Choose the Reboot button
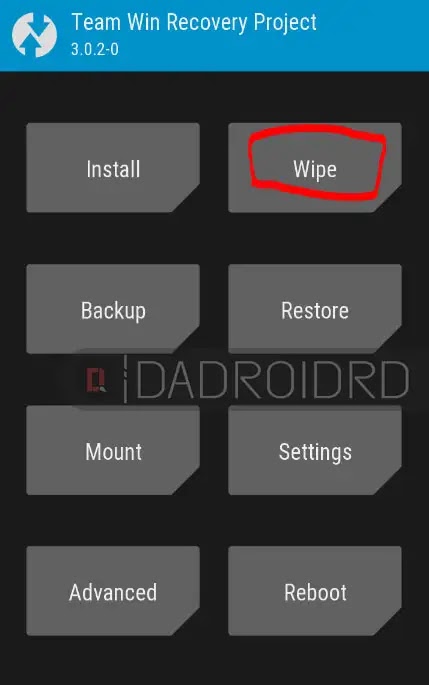429x685 pixels. (x=315, y=591)
